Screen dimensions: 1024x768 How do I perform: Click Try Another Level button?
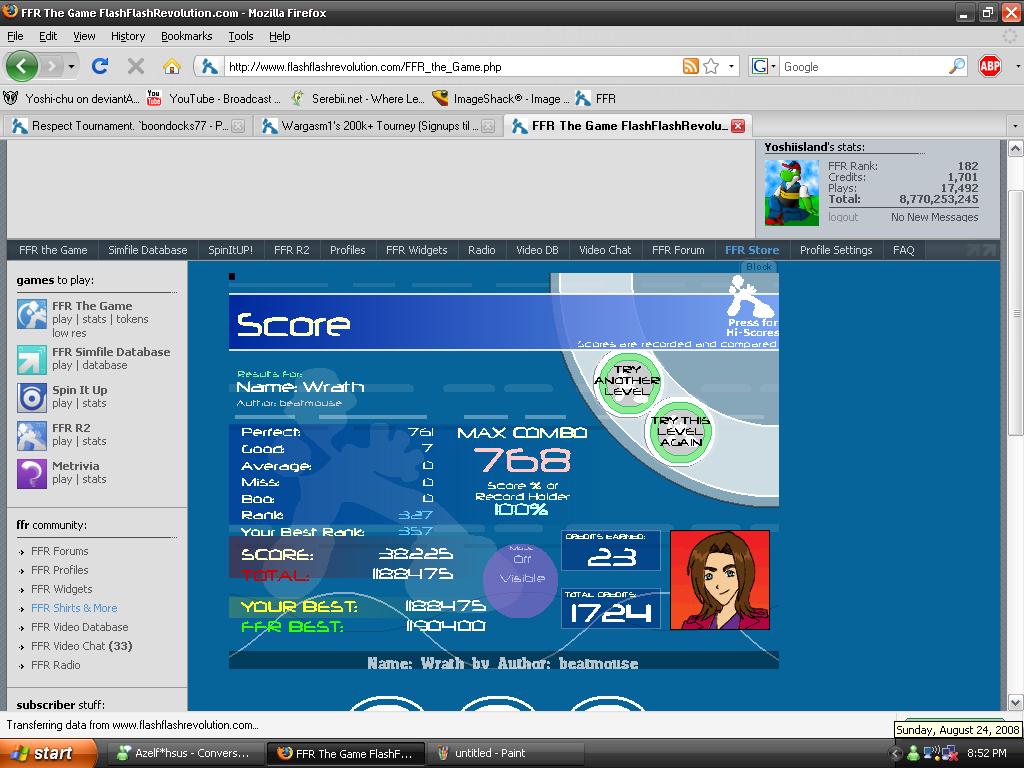[627, 381]
